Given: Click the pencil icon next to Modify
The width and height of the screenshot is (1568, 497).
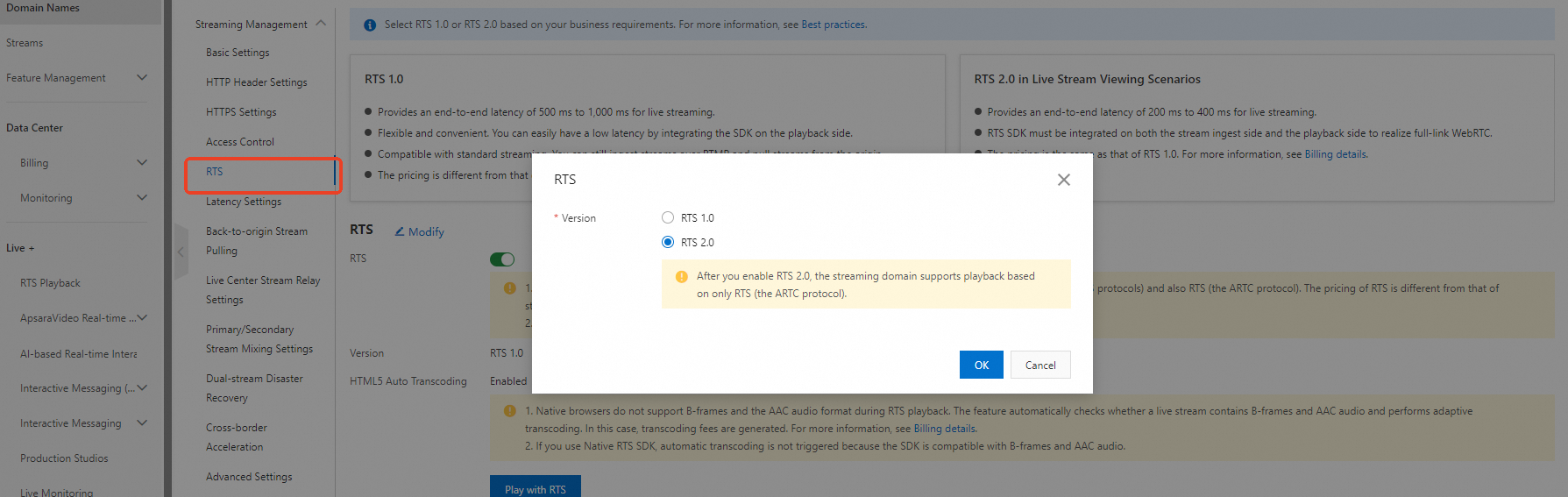Looking at the screenshot, I should [400, 231].
